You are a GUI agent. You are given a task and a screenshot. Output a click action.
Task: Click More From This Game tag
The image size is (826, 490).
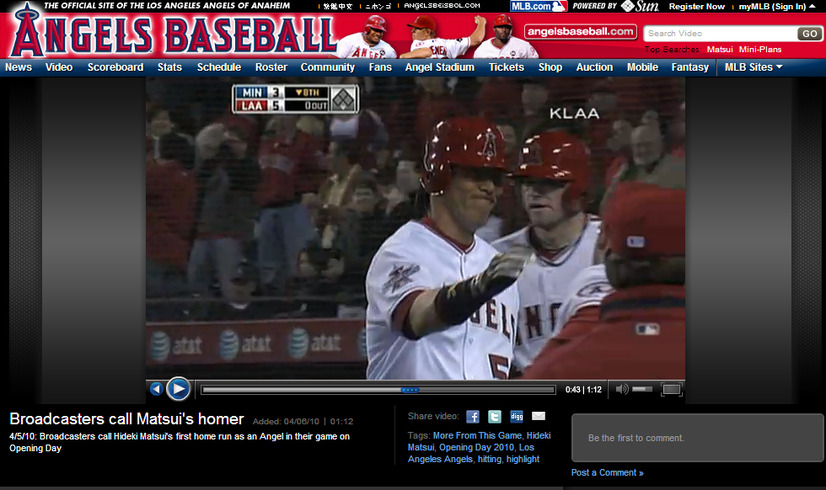click(x=477, y=436)
